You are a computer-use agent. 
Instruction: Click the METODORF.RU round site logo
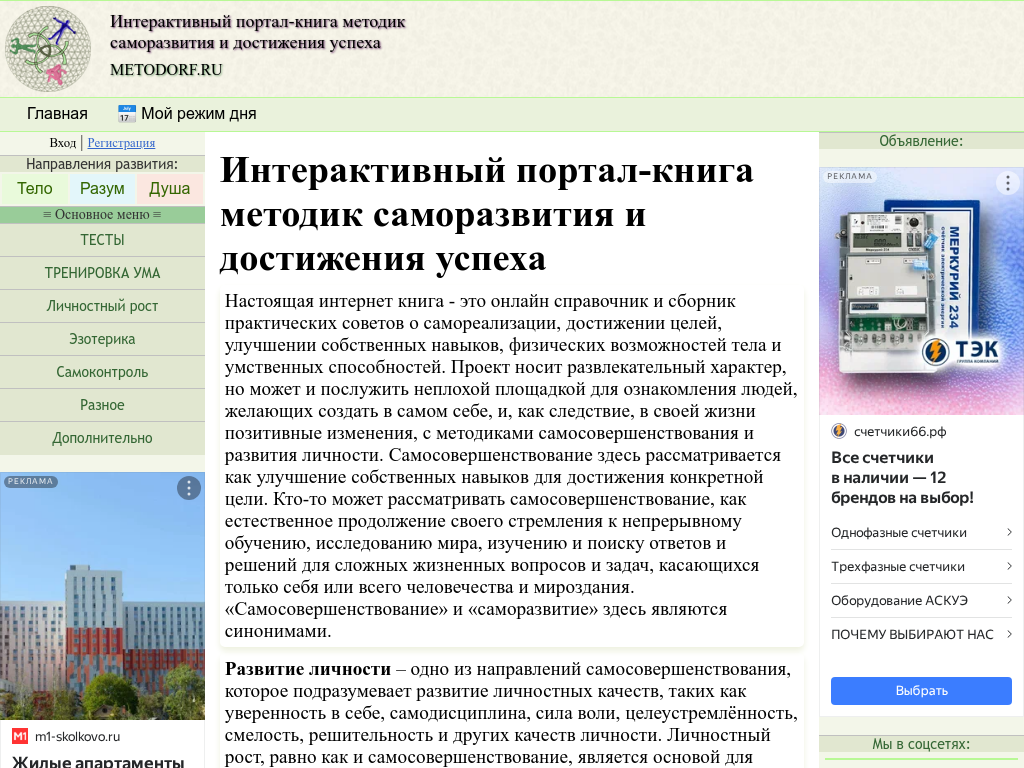click(x=48, y=49)
